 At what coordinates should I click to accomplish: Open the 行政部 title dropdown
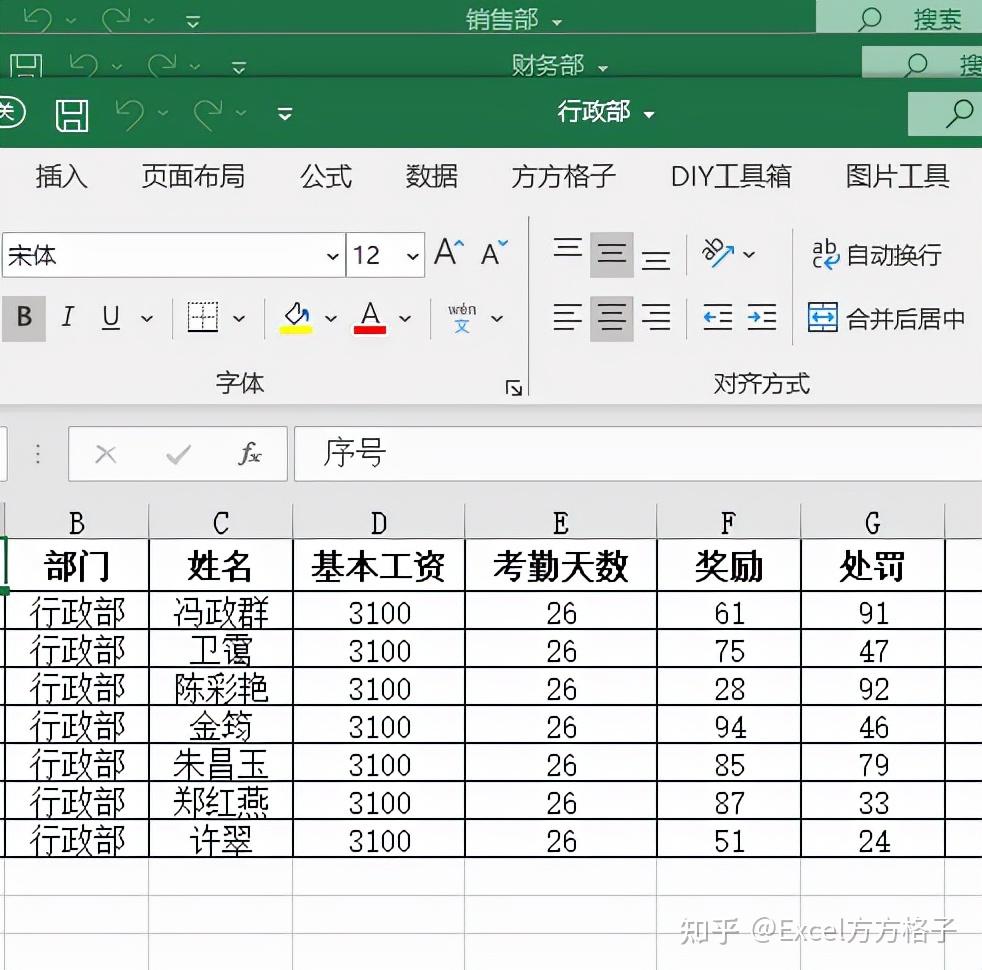(649, 115)
